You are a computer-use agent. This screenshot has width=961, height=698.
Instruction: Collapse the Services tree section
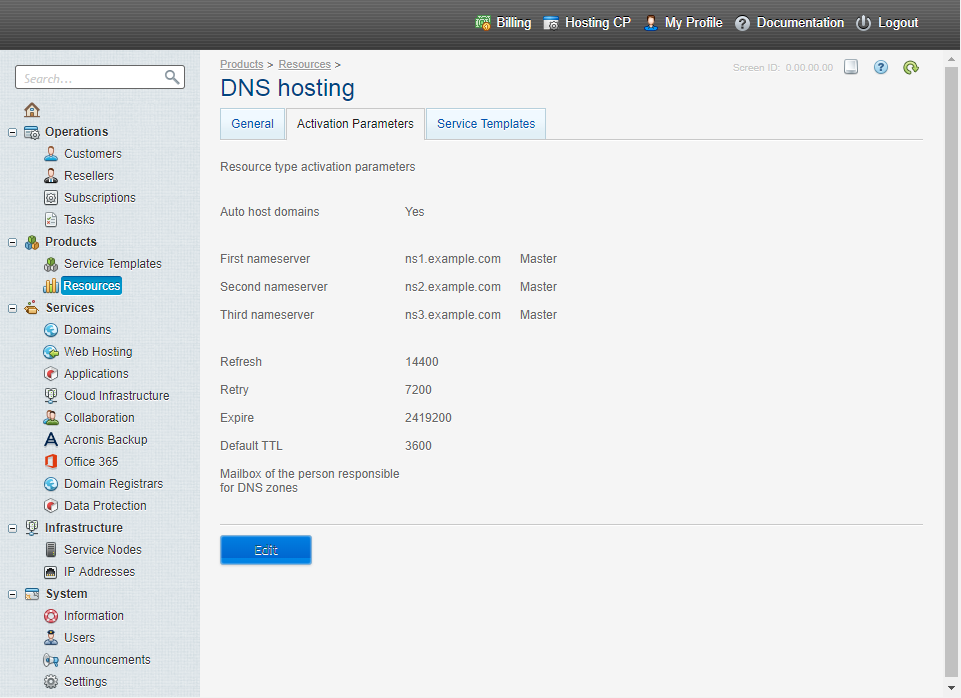pos(12,308)
